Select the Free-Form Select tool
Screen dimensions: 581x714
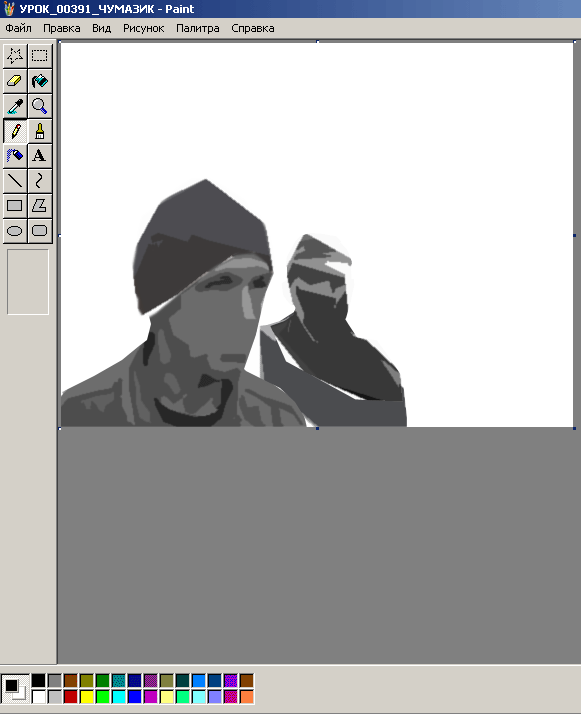15,56
